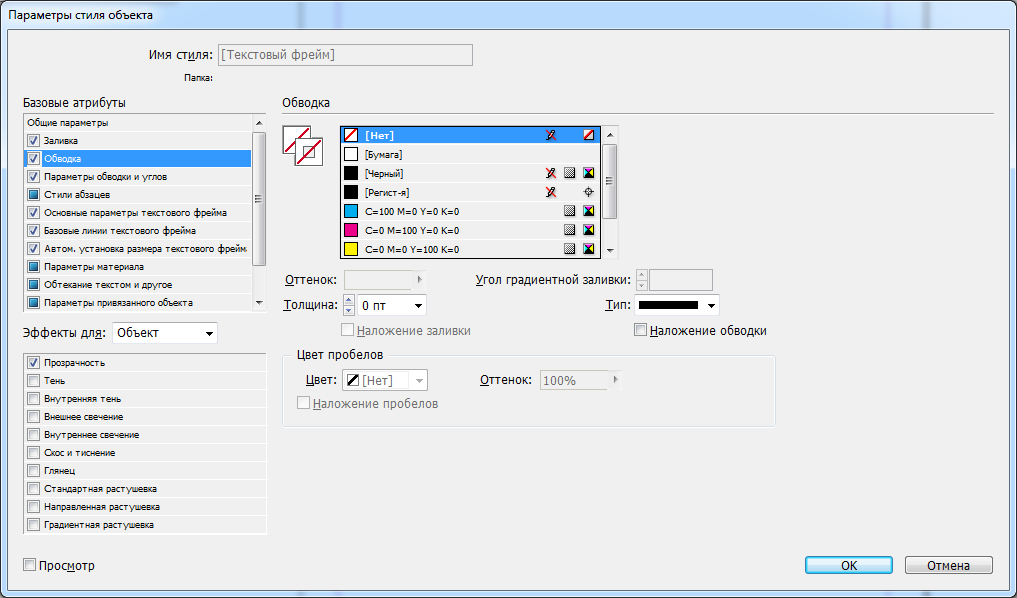Click the crossed pencil icon on [Регист-я] row
Viewport: 1017px width, 598px height.
[551, 192]
